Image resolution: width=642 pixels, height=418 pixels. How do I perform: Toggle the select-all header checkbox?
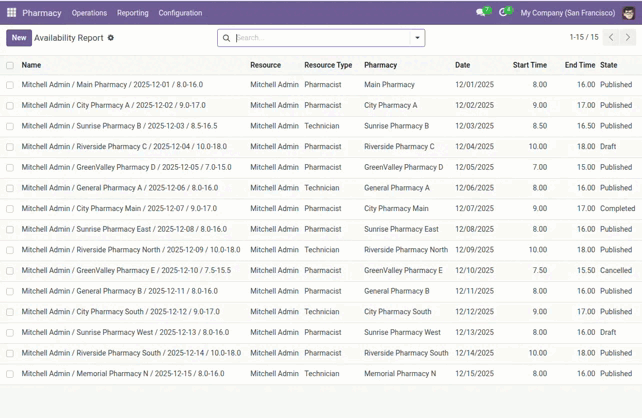(x=10, y=65)
